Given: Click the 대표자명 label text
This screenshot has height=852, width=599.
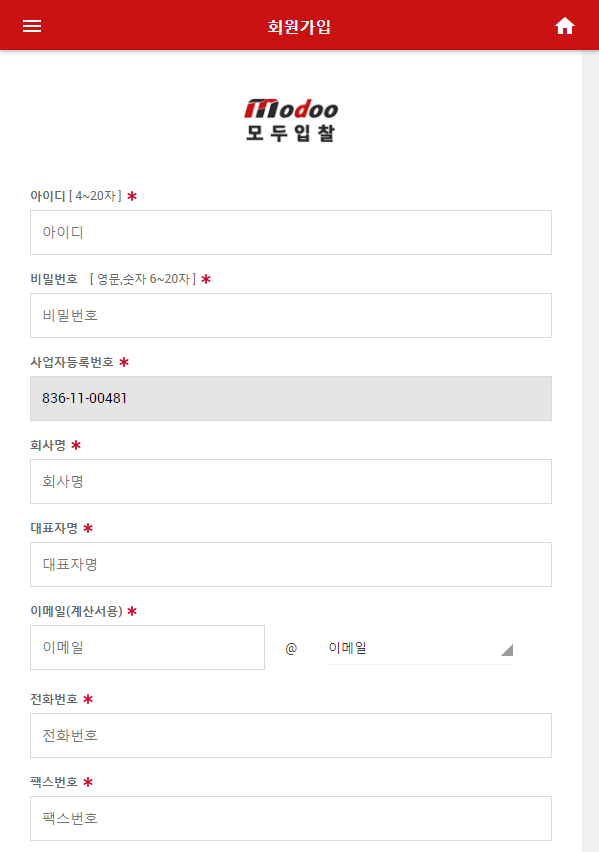Looking at the screenshot, I should (54, 528).
